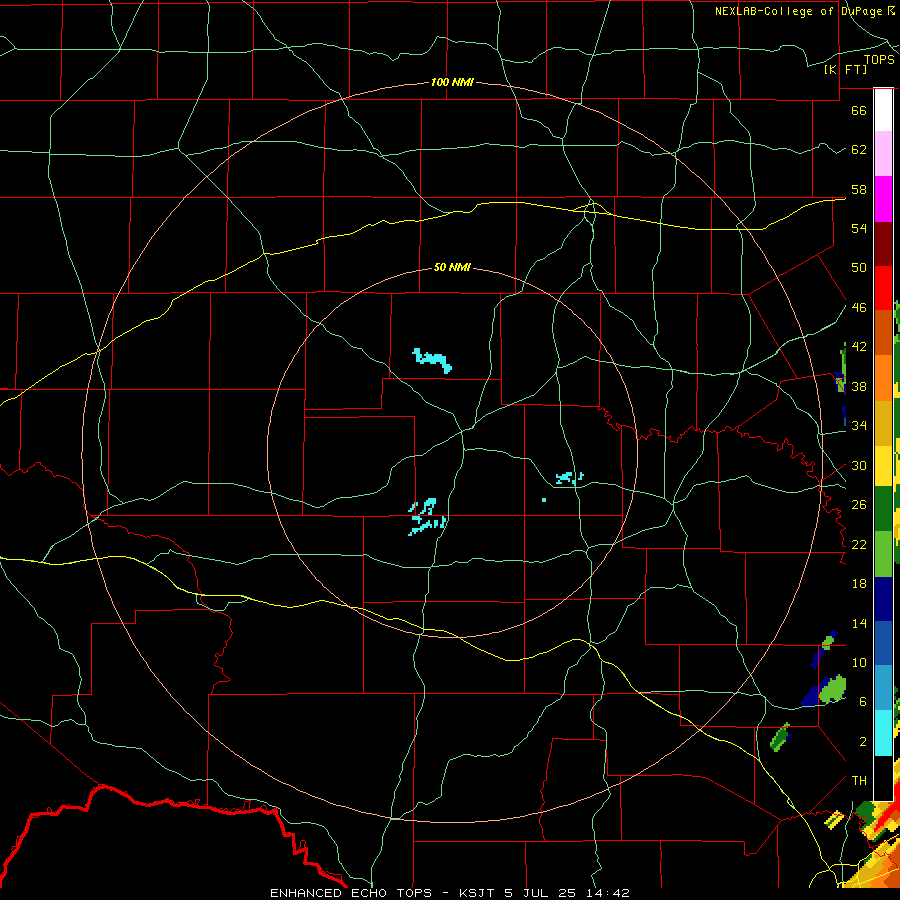The image size is (900, 900).
Task: Click the 58 value on the legend scale
Action: click(x=859, y=189)
